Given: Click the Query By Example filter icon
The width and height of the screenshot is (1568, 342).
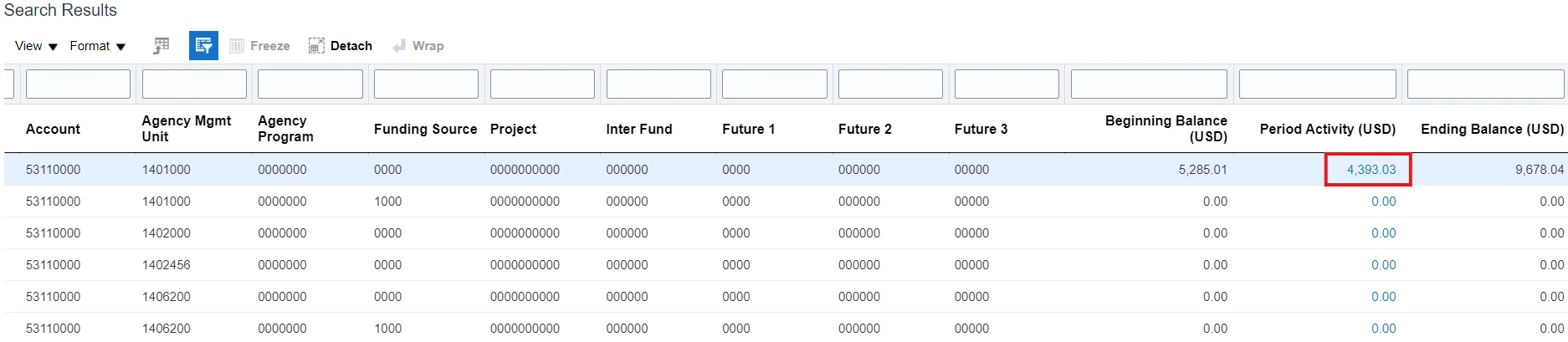Looking at the screenshot, I should [x=203, y=46].
